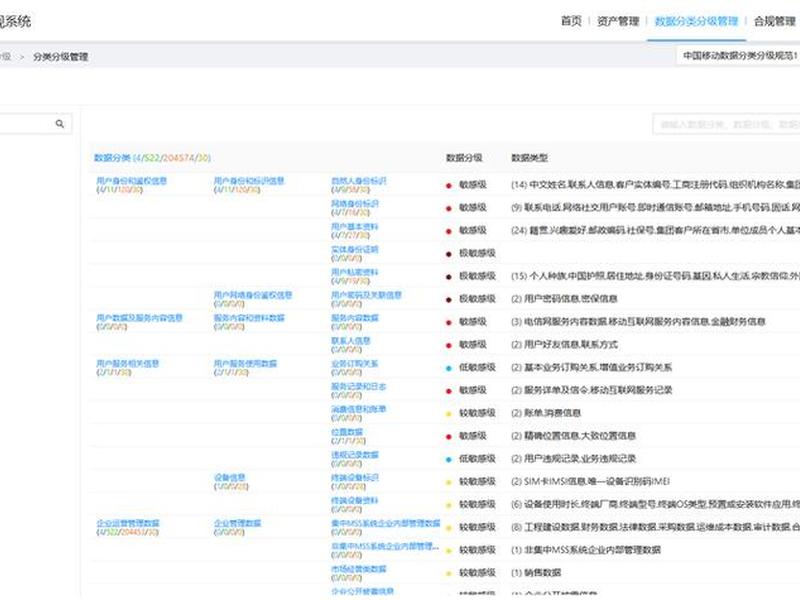Image resolution: width=800 pixels, height=600 pixels.
Task: Open the 自然人身份标识 item
Action: 359,181
